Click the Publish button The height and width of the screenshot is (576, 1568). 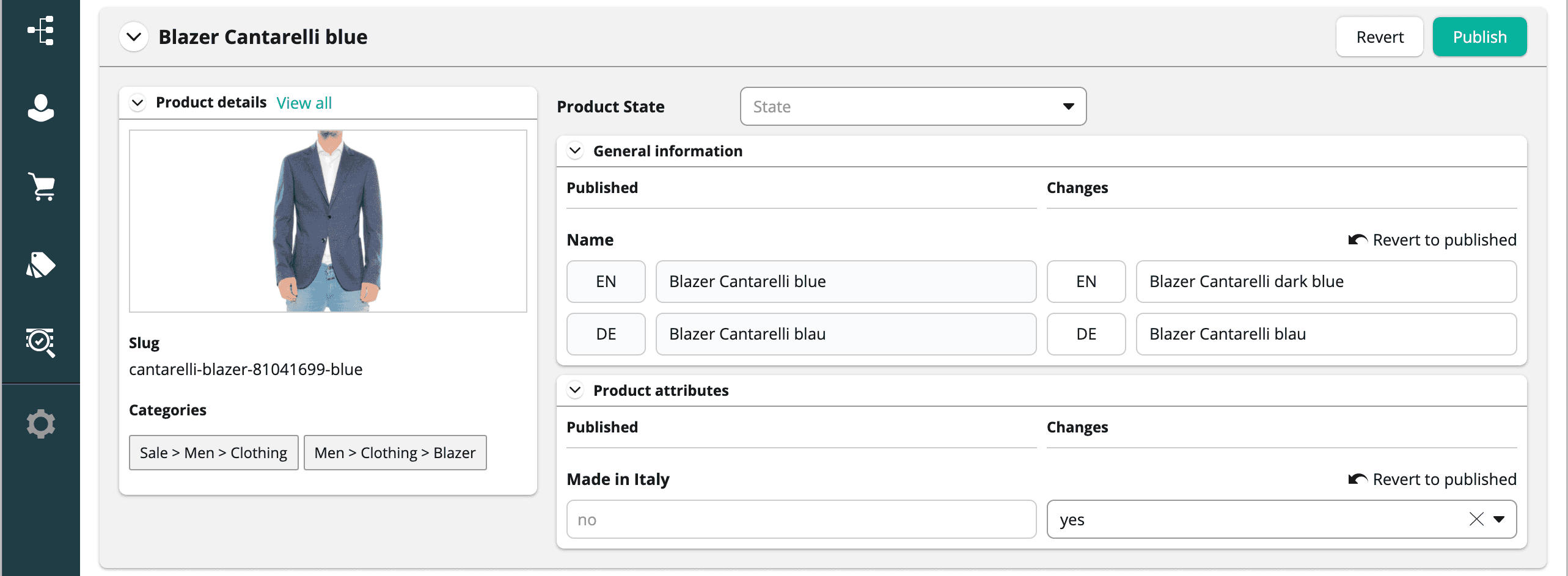[x=1479, y=37]
